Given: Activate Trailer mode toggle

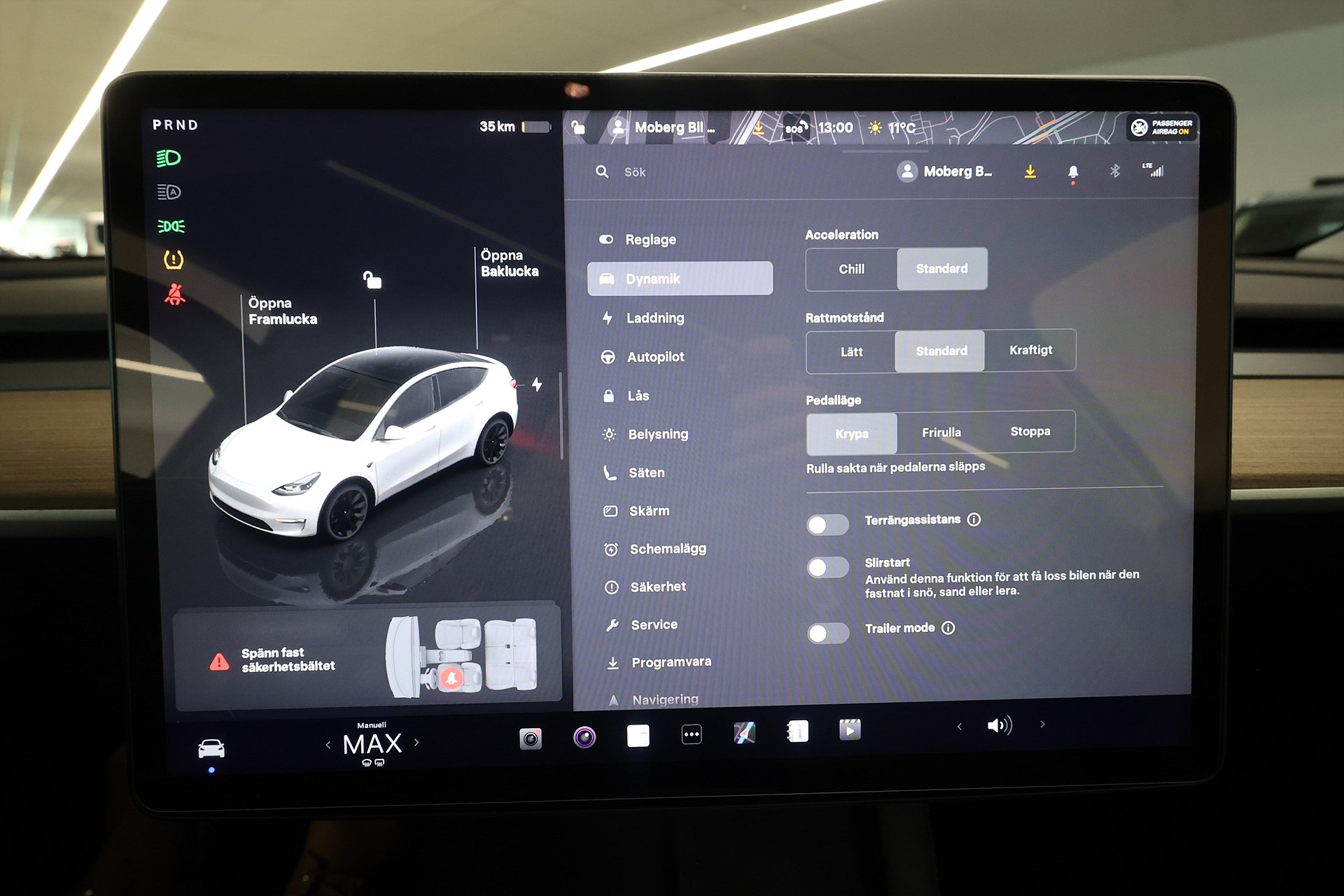Looking at the screenshot, I should pos(828,633).
